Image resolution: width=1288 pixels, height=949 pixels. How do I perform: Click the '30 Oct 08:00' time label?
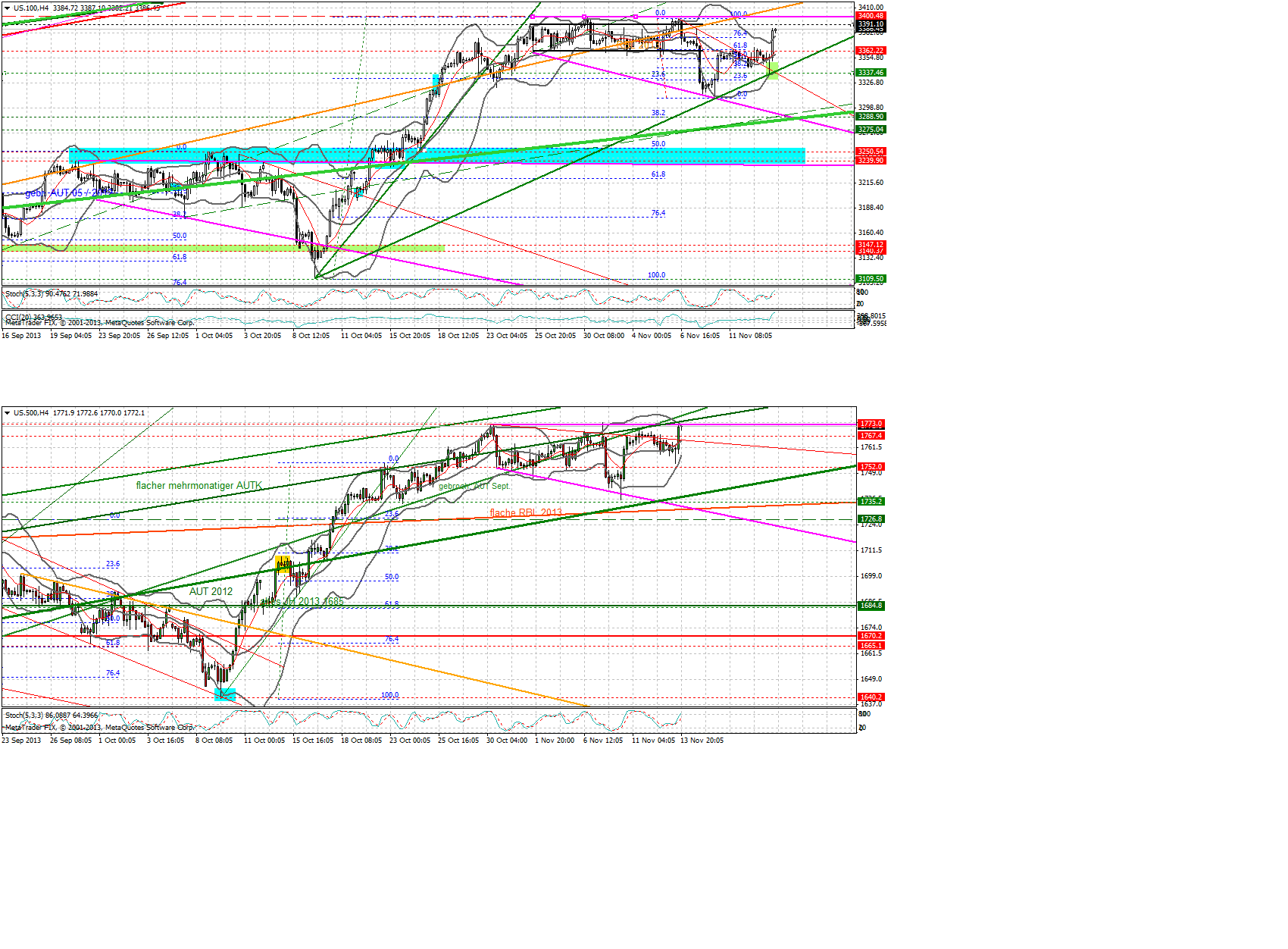(x=604, y=336)
